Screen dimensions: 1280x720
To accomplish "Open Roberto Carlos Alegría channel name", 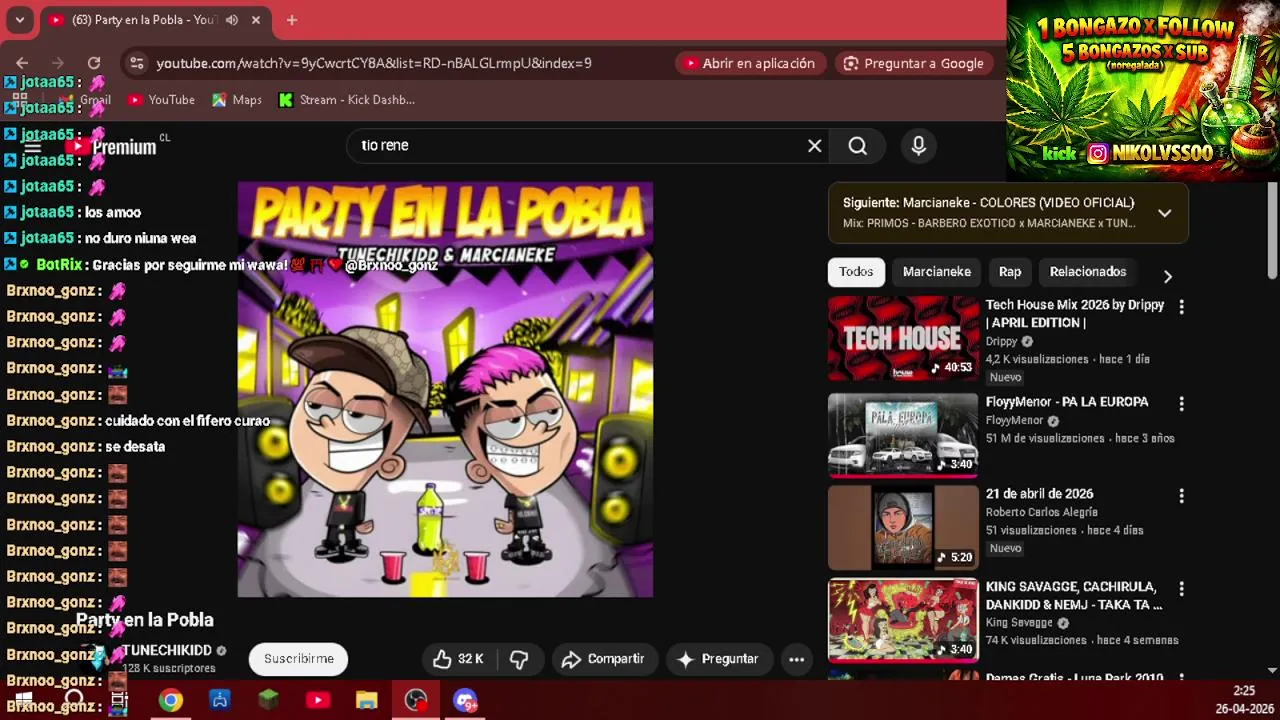I will (1042, 512).
